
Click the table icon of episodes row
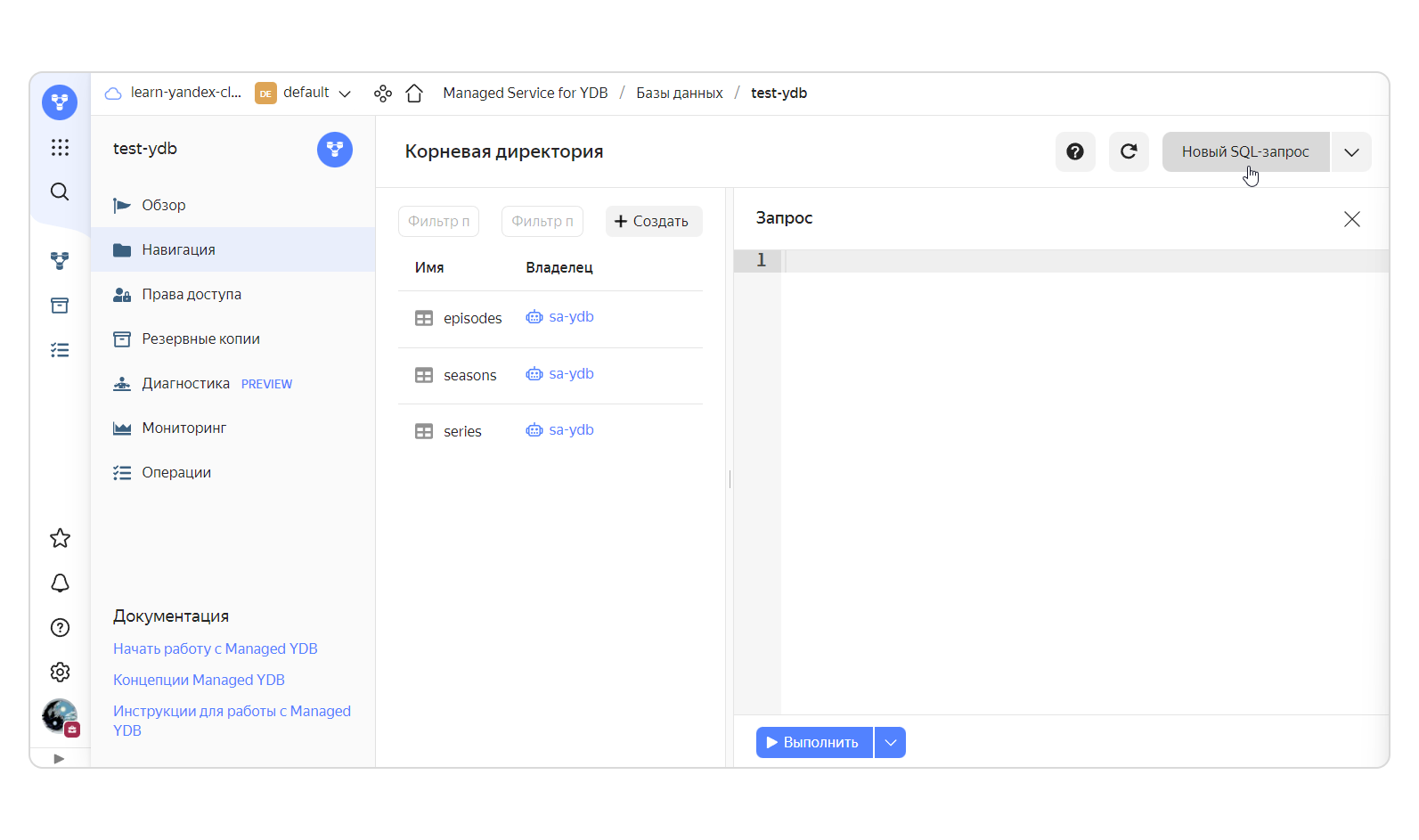[424, 318]
